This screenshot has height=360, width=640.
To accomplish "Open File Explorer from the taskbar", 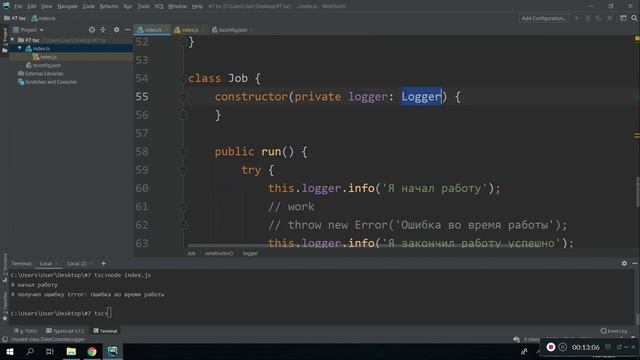I will click(x=71, y=351).
